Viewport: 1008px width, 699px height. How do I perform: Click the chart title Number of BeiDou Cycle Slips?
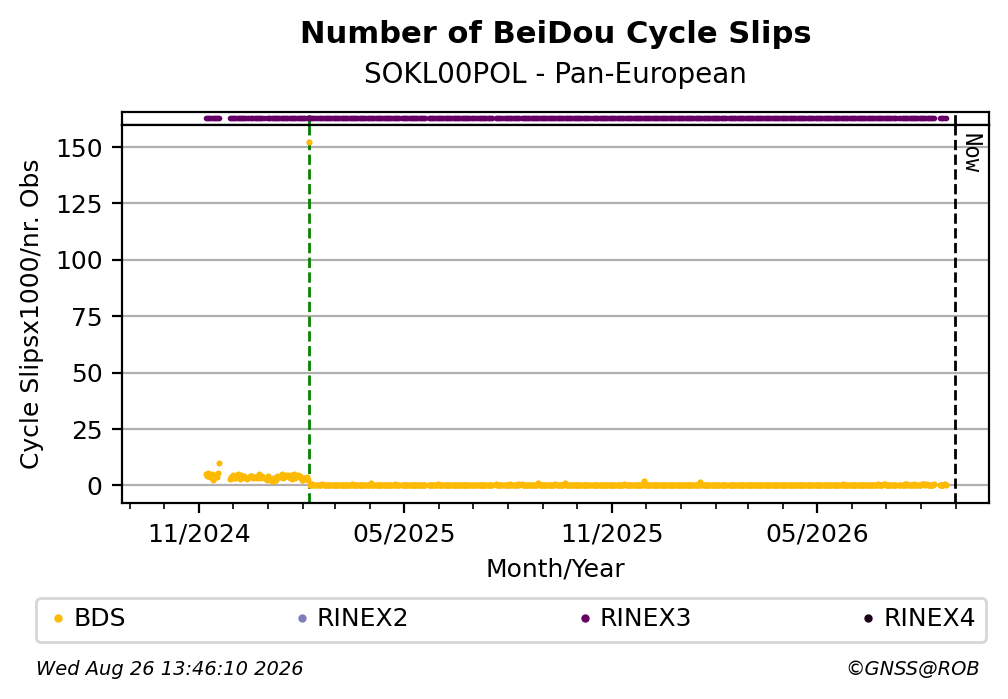[x=555, y=33]
